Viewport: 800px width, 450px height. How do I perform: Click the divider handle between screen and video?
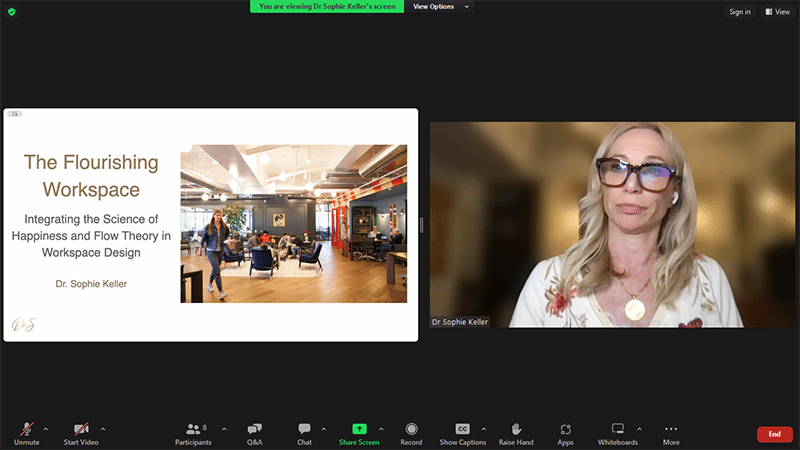pos(422,225)
